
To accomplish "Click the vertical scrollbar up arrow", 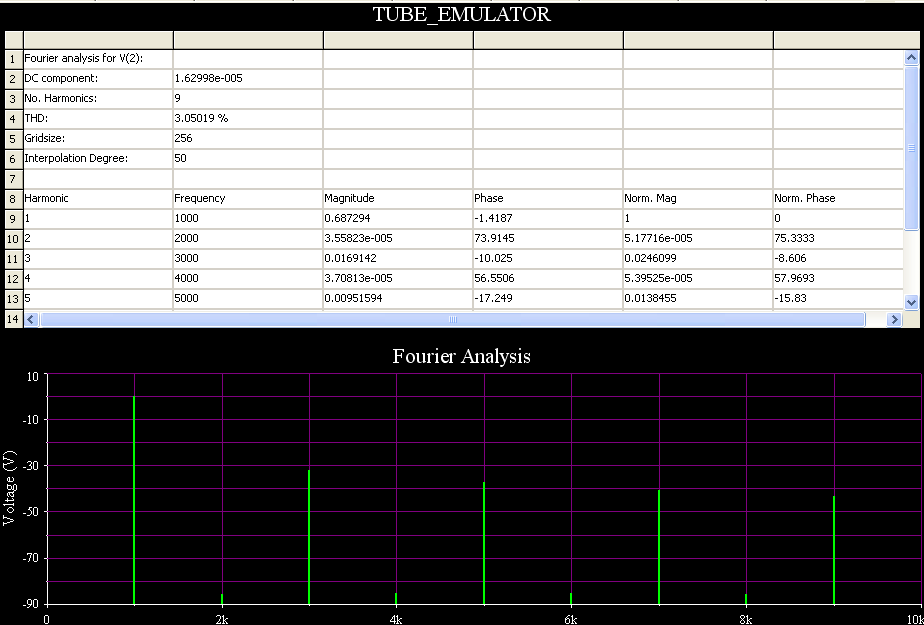I will [x=911, y=58].
